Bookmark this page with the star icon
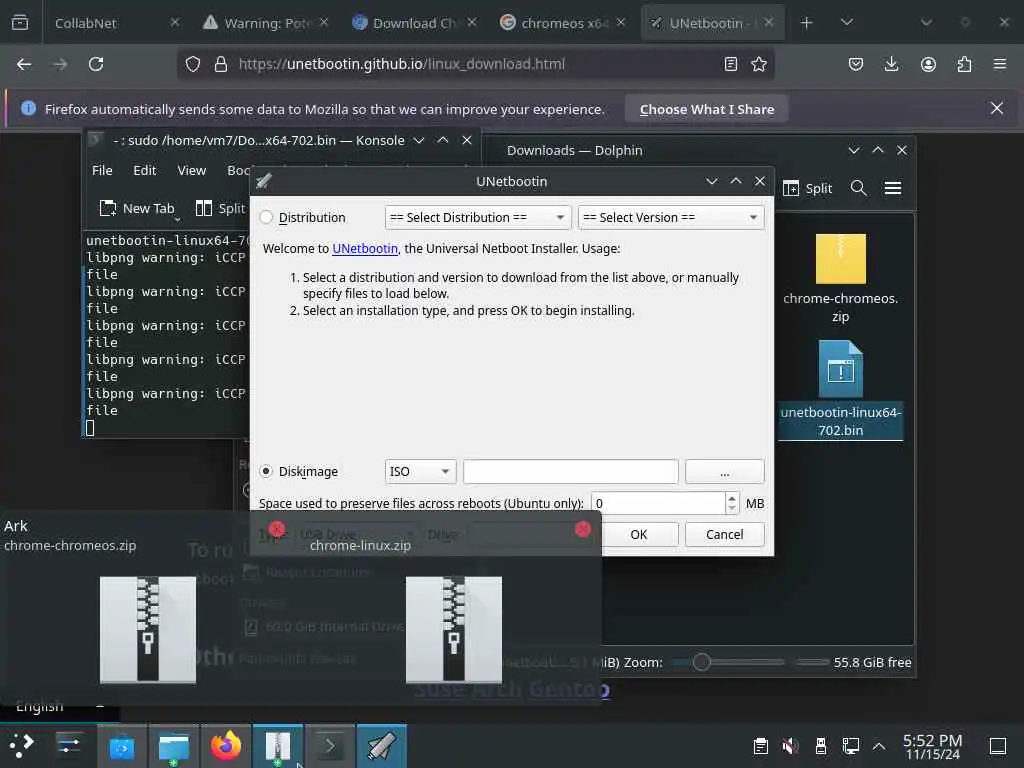This screenshot has width=1024, height=768. pos(759,64)
